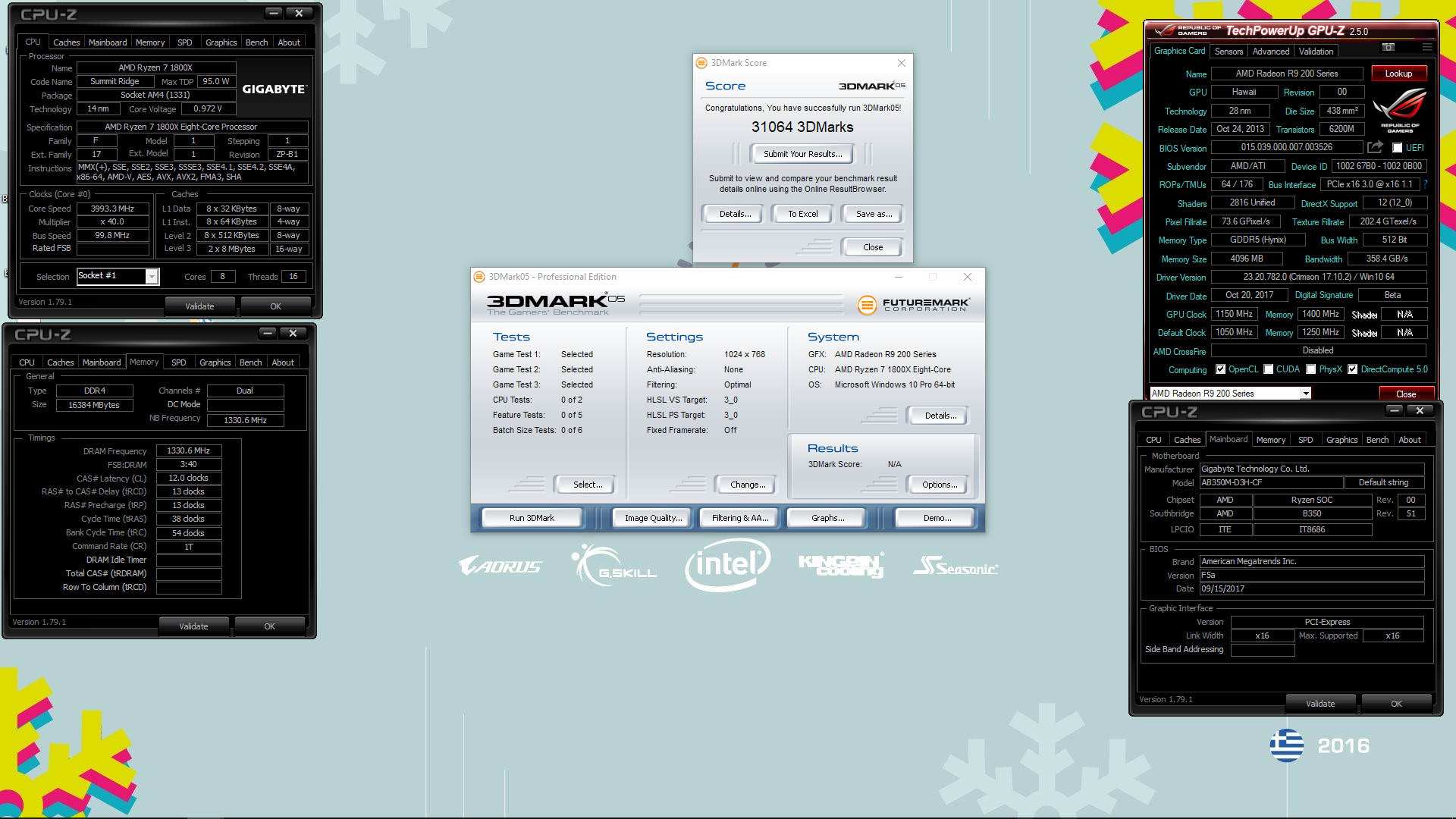Click the Bus Interface question mark icon
This screenshot has height=819, width=1456.
[1425, 184]
